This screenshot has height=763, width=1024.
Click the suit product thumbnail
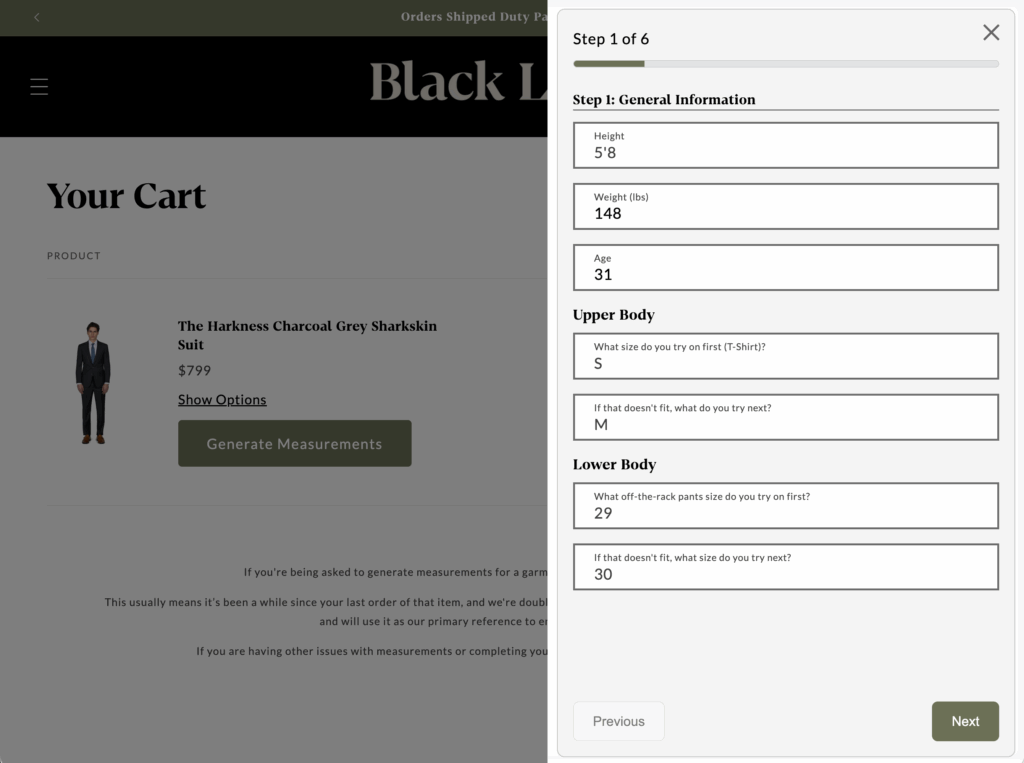point(93,383)
